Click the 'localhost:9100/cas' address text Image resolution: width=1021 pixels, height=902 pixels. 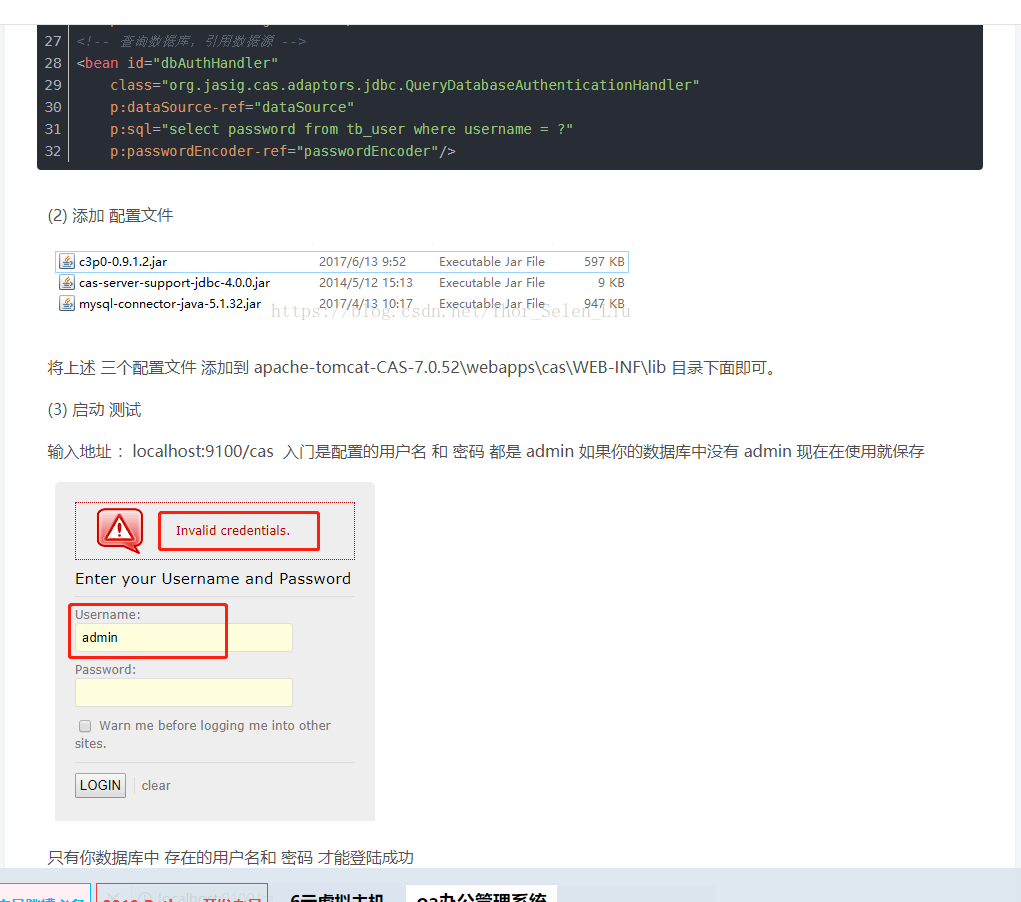pos(203,451)
